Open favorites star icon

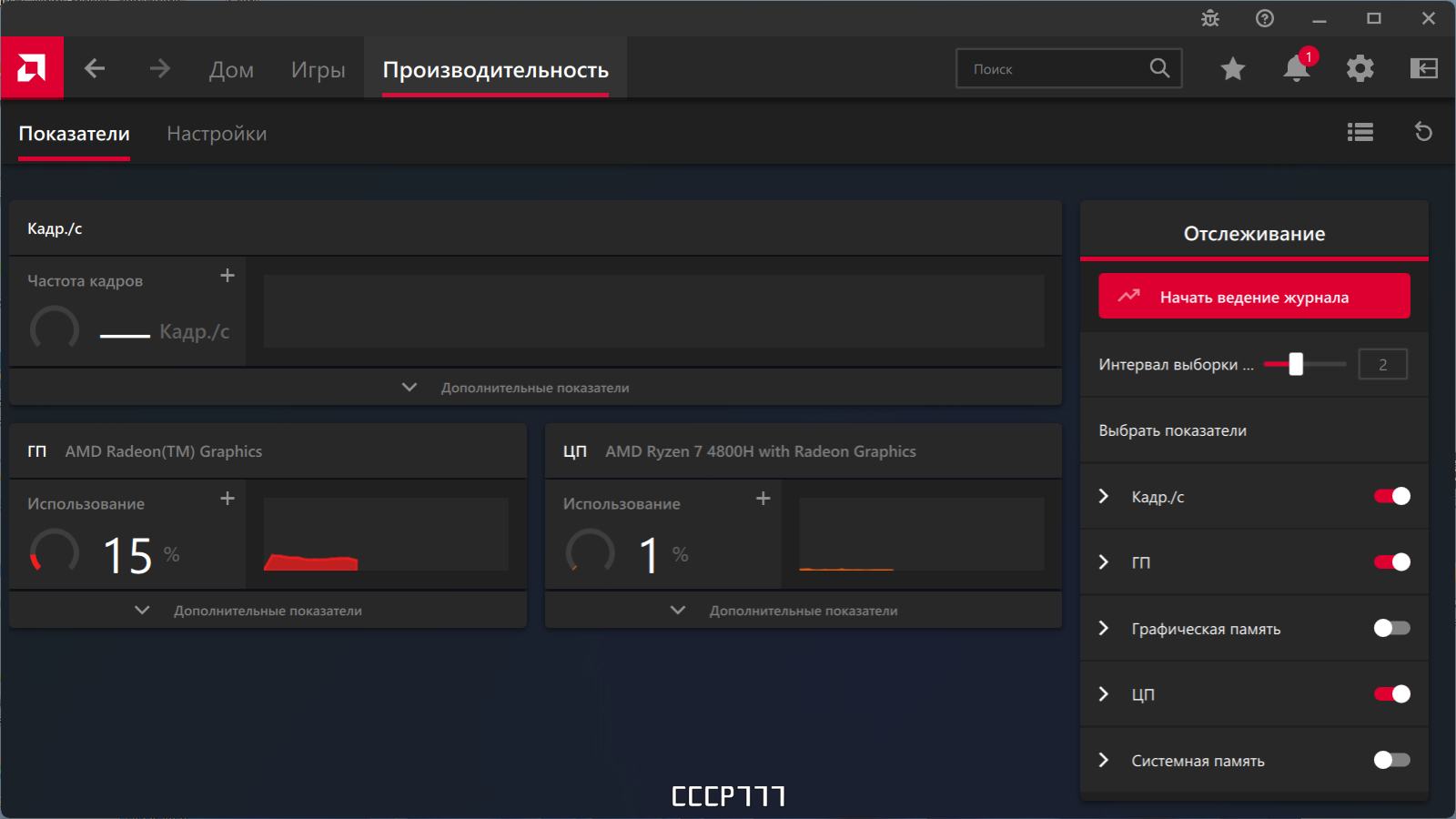click(1233, 68)
